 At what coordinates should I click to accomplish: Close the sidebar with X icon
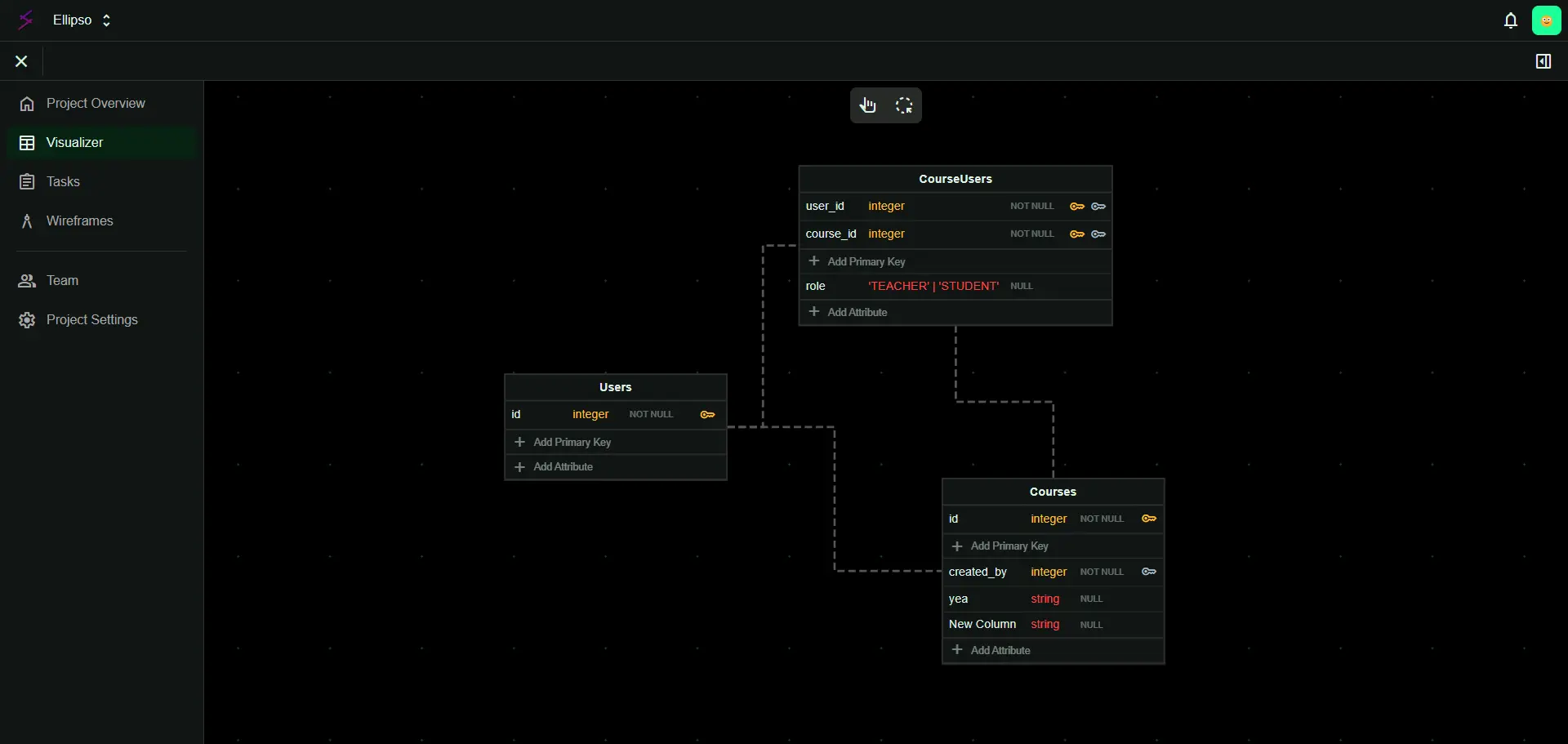pyautogui.click(x=21, y=61)
